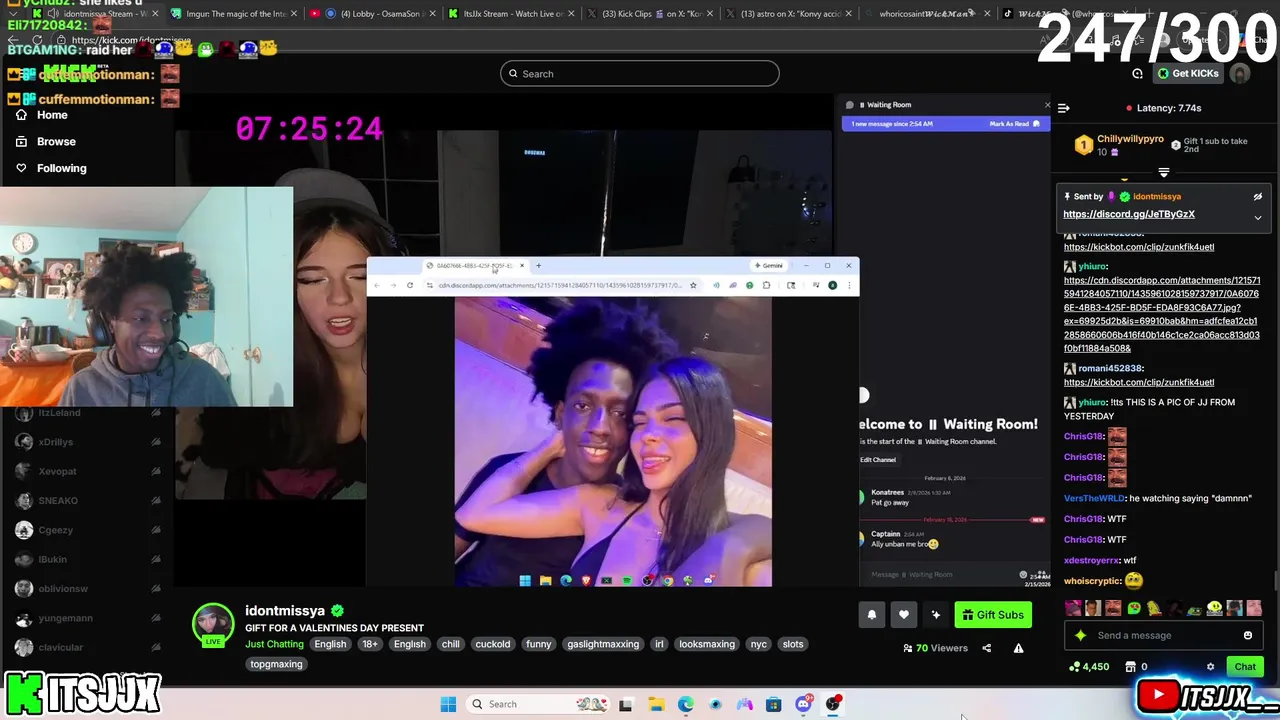Image resolution: width=1280 pixels, height=720 pixels.
Task: Open the user profile avatar in the Kick header
Action: tap(1240, 74)
